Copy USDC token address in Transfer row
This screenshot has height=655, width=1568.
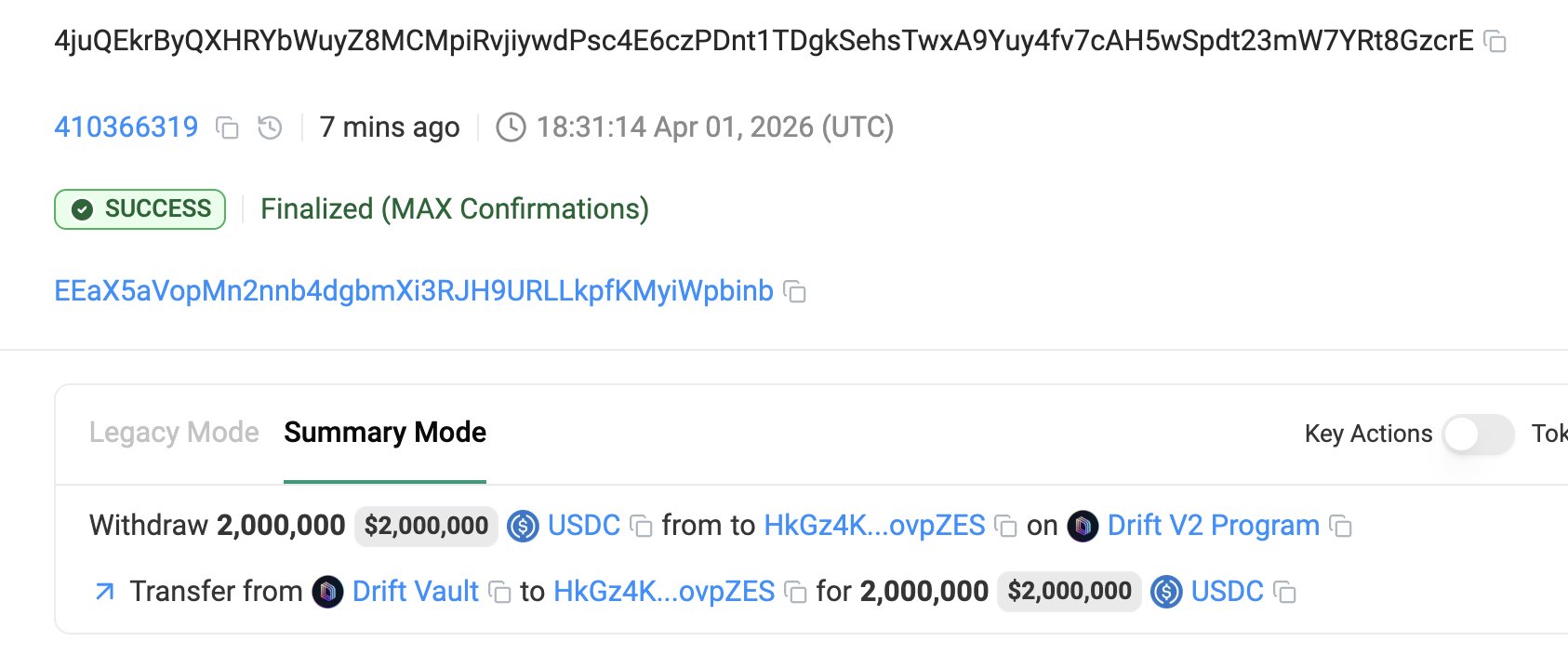click(1284, 593)
